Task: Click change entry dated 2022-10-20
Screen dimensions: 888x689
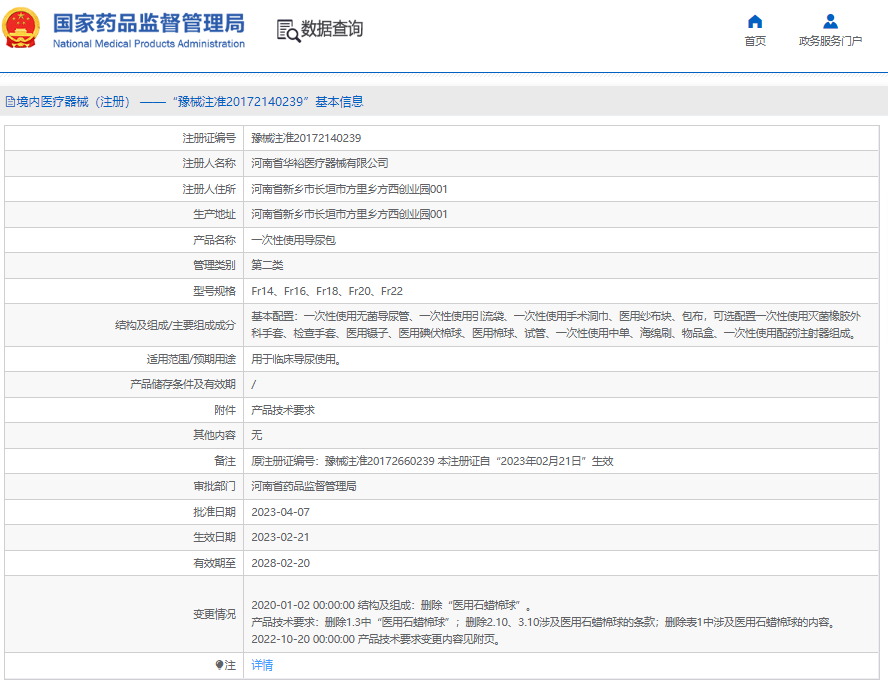Action: coord(376,640)
